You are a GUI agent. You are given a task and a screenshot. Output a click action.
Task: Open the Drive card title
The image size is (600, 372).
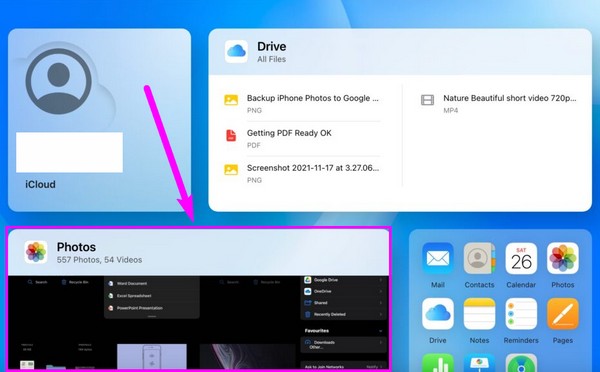click(272, 47)
